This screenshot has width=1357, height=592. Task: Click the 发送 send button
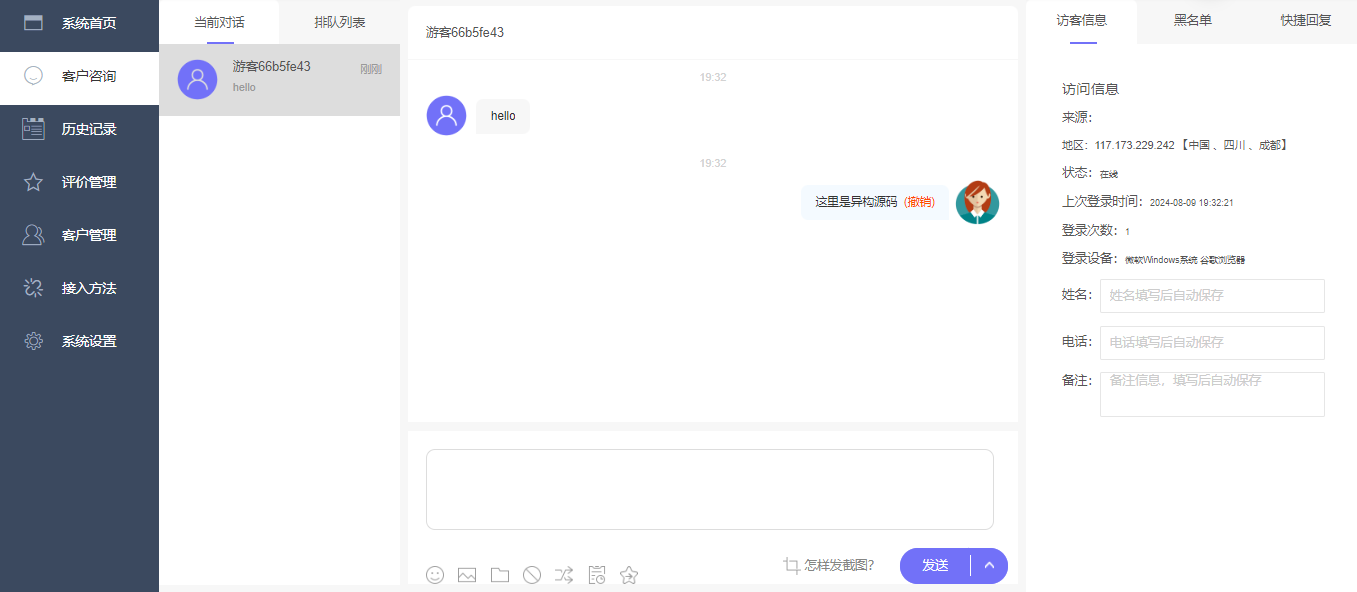pos(935,565)
